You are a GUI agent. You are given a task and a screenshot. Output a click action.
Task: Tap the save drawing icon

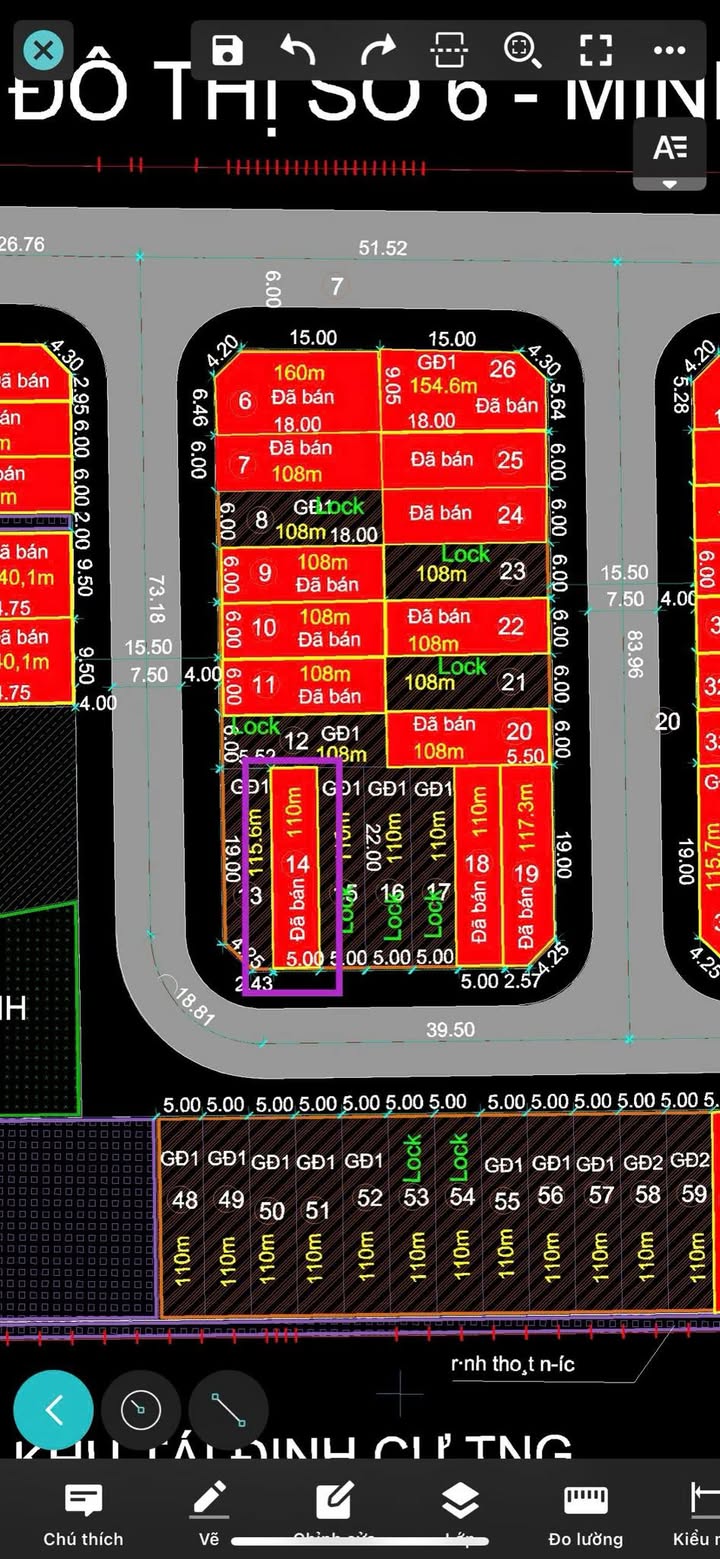tap(228, 50)
